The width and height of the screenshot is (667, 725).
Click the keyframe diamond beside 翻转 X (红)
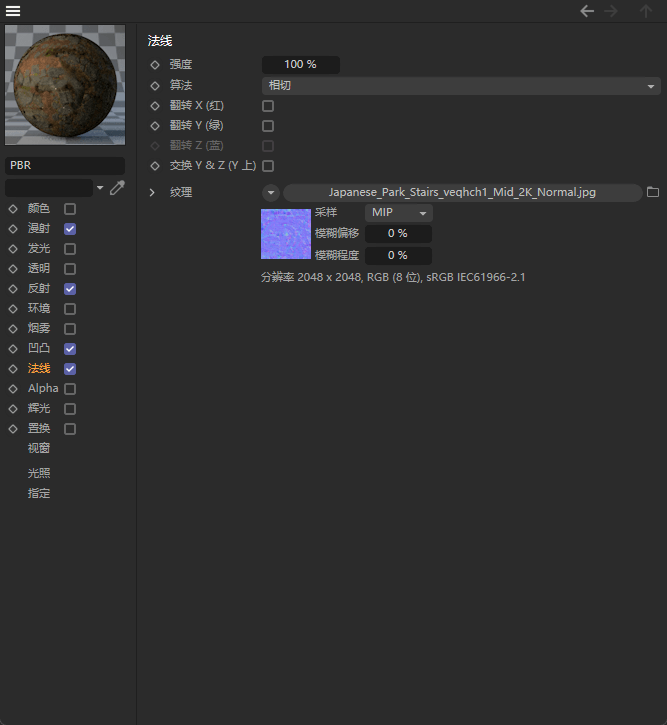click(155, 106)
